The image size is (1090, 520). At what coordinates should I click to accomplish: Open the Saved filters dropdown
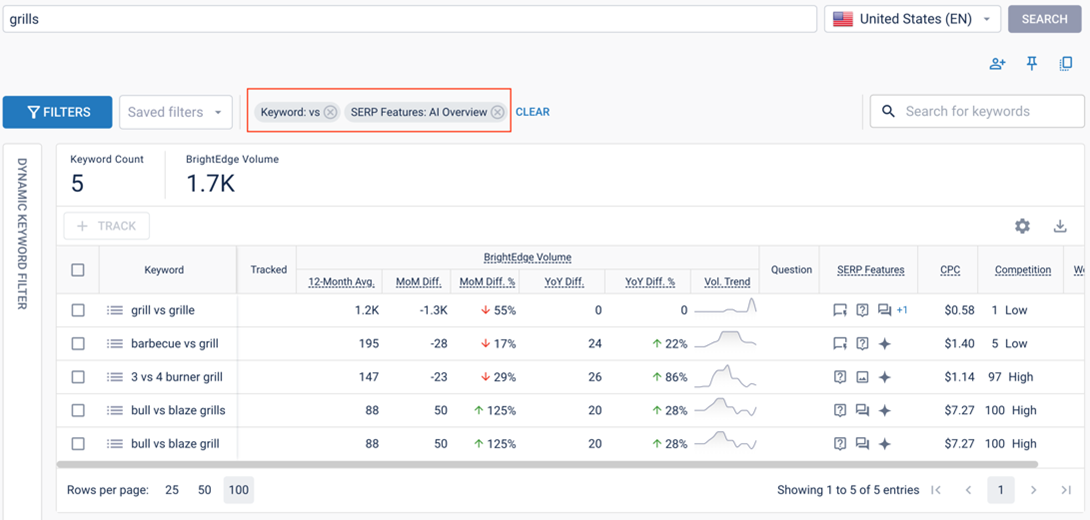pos(175,112)
